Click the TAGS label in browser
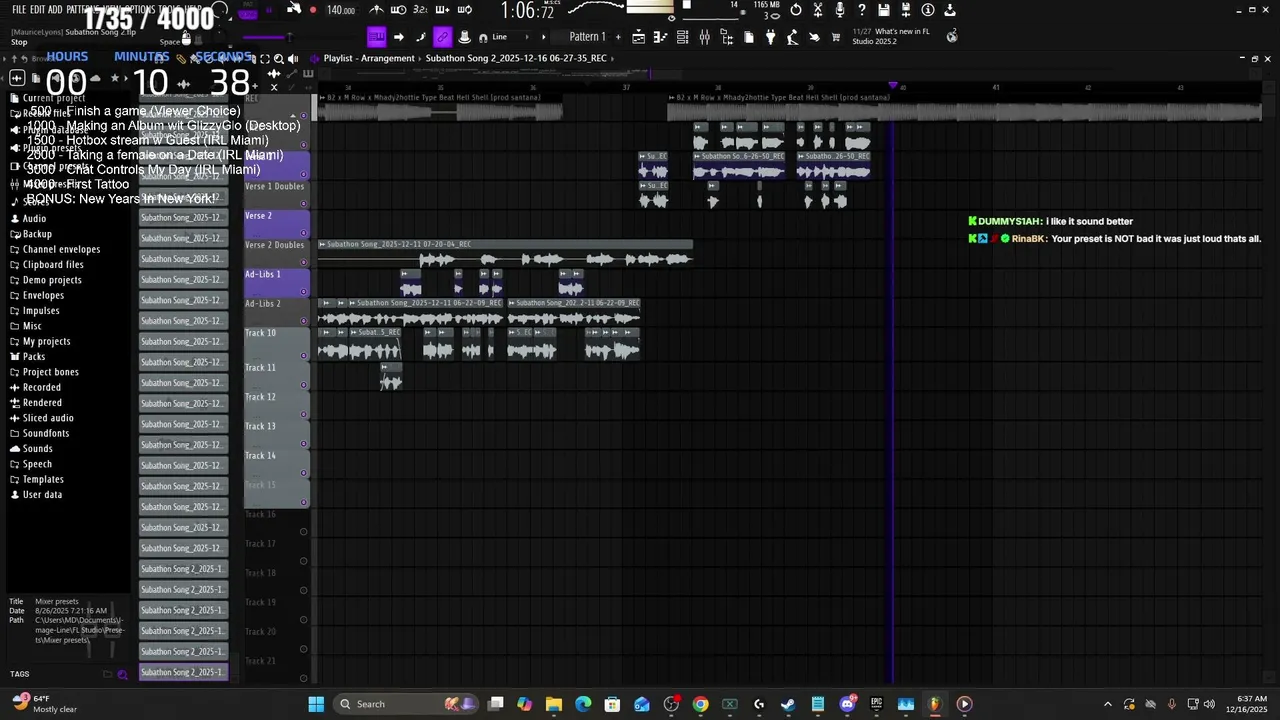 click(x=20, y=674)
